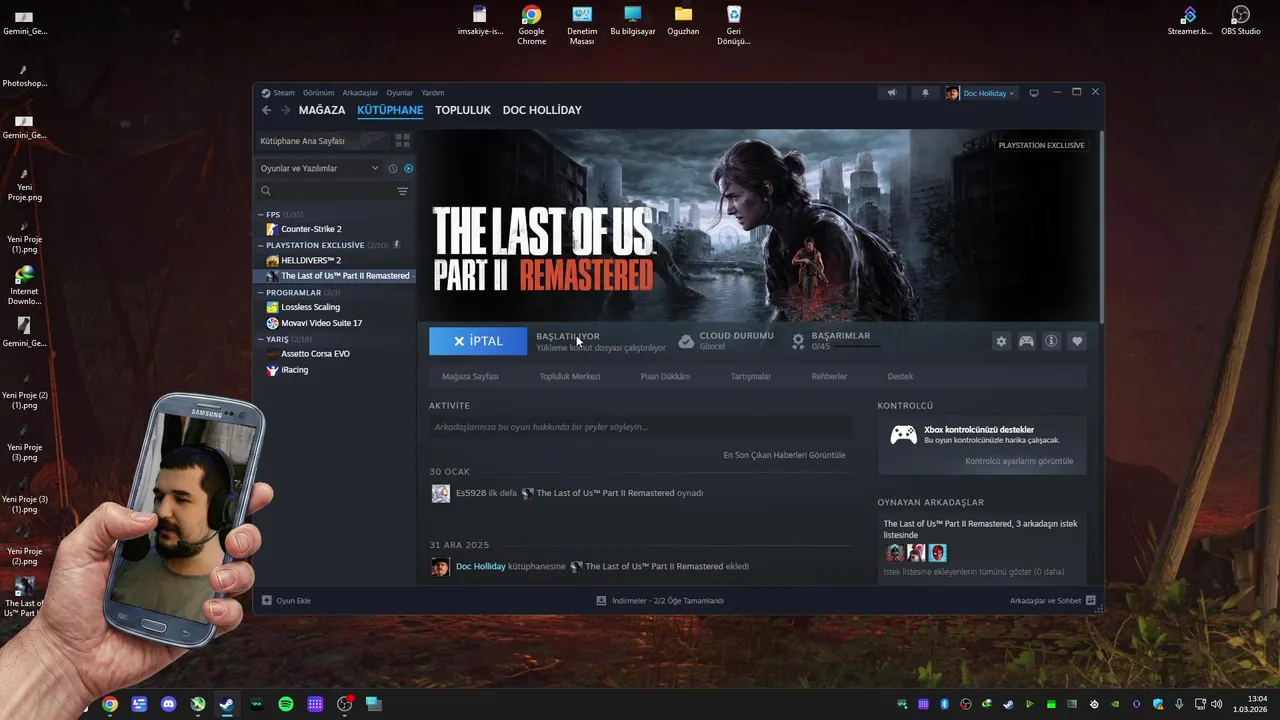This screenshot has height=720, width=1280.
Task: Open İndirmeler downloads status
Action: [x=660, y=601]
